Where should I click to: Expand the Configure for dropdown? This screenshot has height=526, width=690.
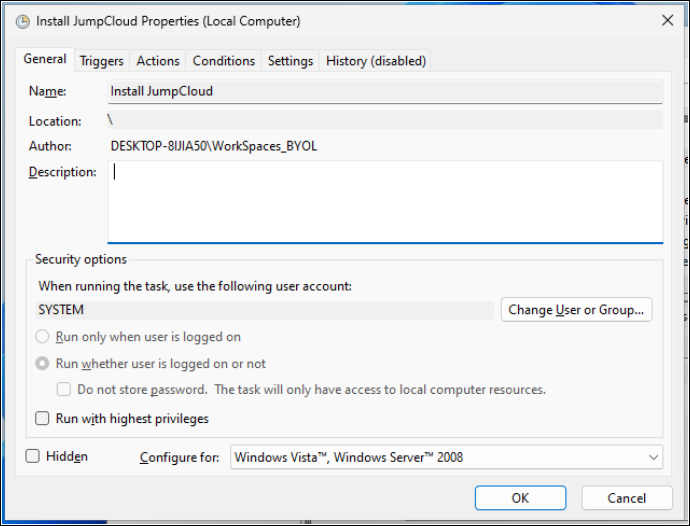tap(446, 458)
